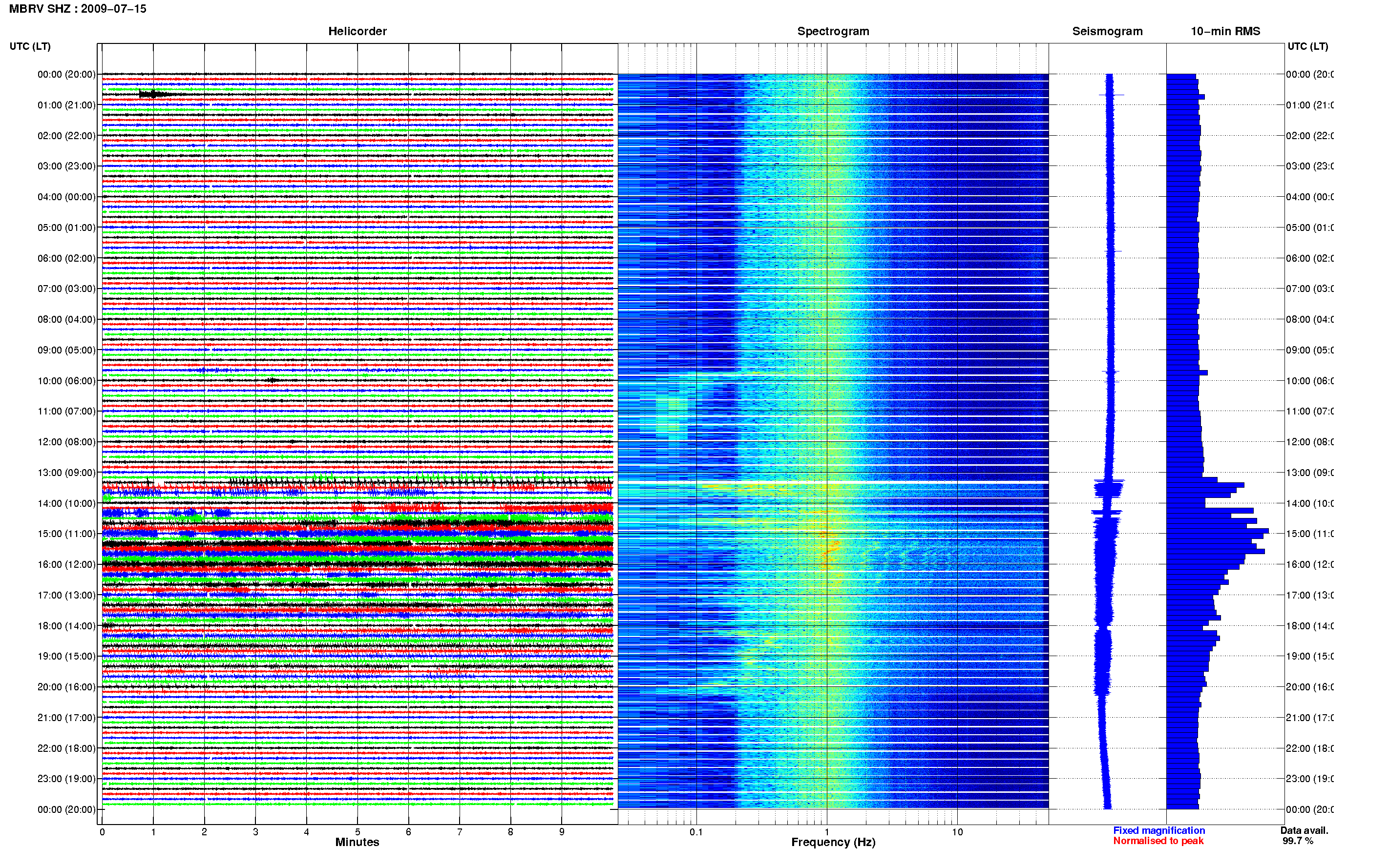1389x868 pixels.
Task: Click left time label 08:00 (04:00)
Action: [x=66, y=319]
